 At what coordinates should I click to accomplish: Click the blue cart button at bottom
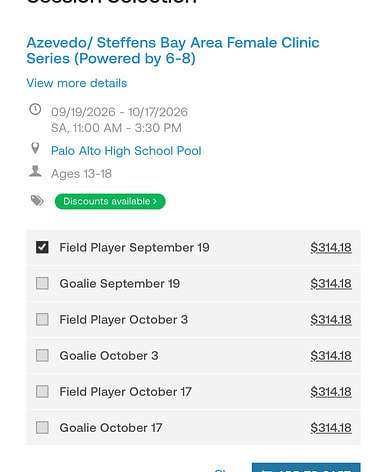click(x=306, y=467)
